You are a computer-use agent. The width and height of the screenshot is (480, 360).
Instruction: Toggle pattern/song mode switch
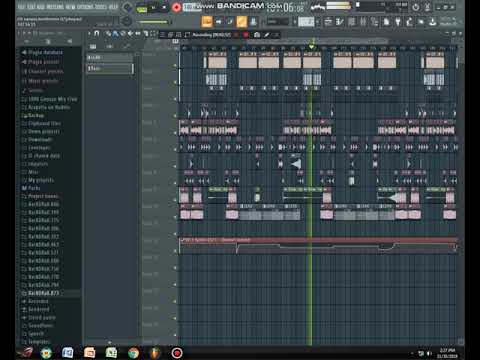pos(141,8)
